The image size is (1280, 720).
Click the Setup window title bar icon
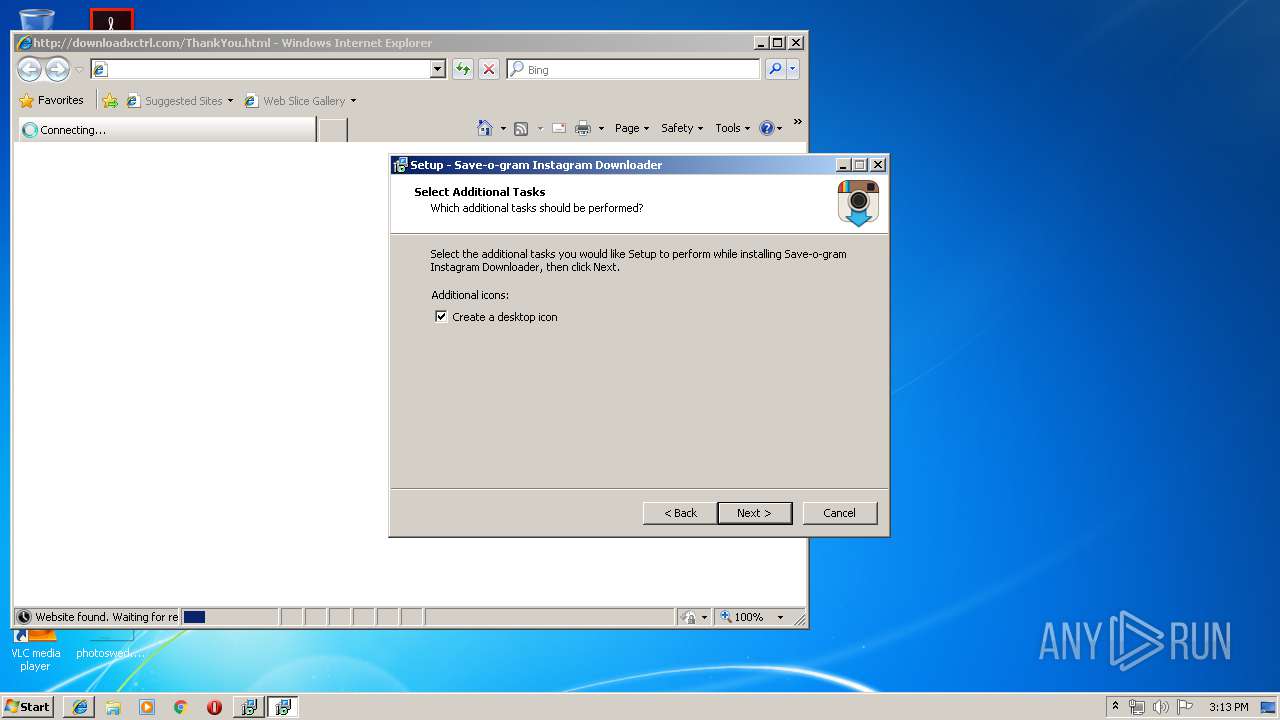400,165
